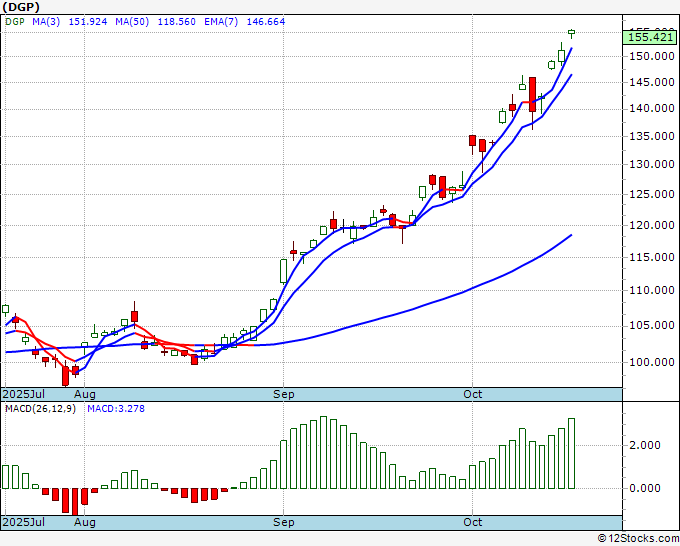Click the latest green candlestick near 155
Screen dimensions: 680x546
572,32
